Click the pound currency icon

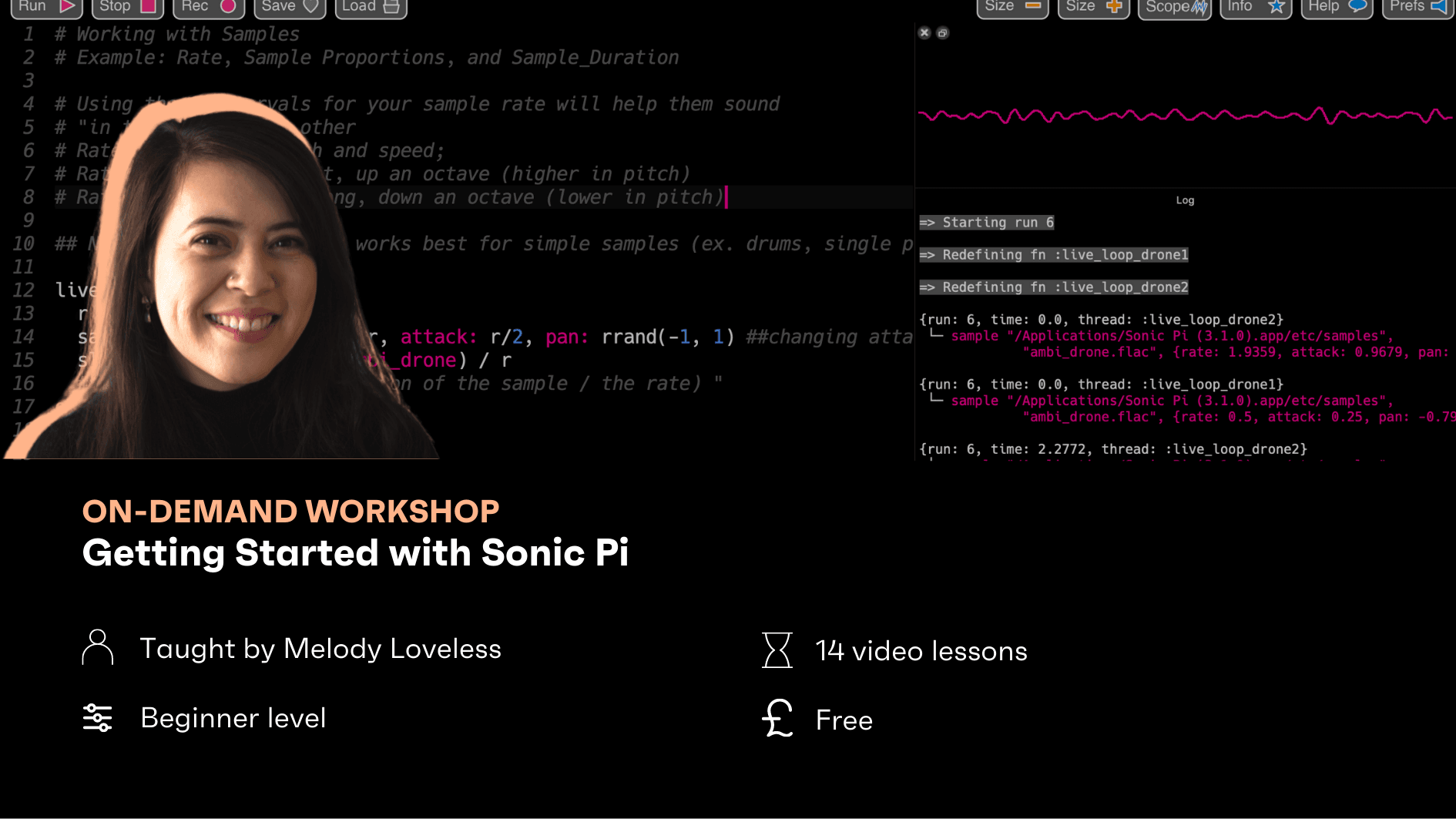point(777,718)
